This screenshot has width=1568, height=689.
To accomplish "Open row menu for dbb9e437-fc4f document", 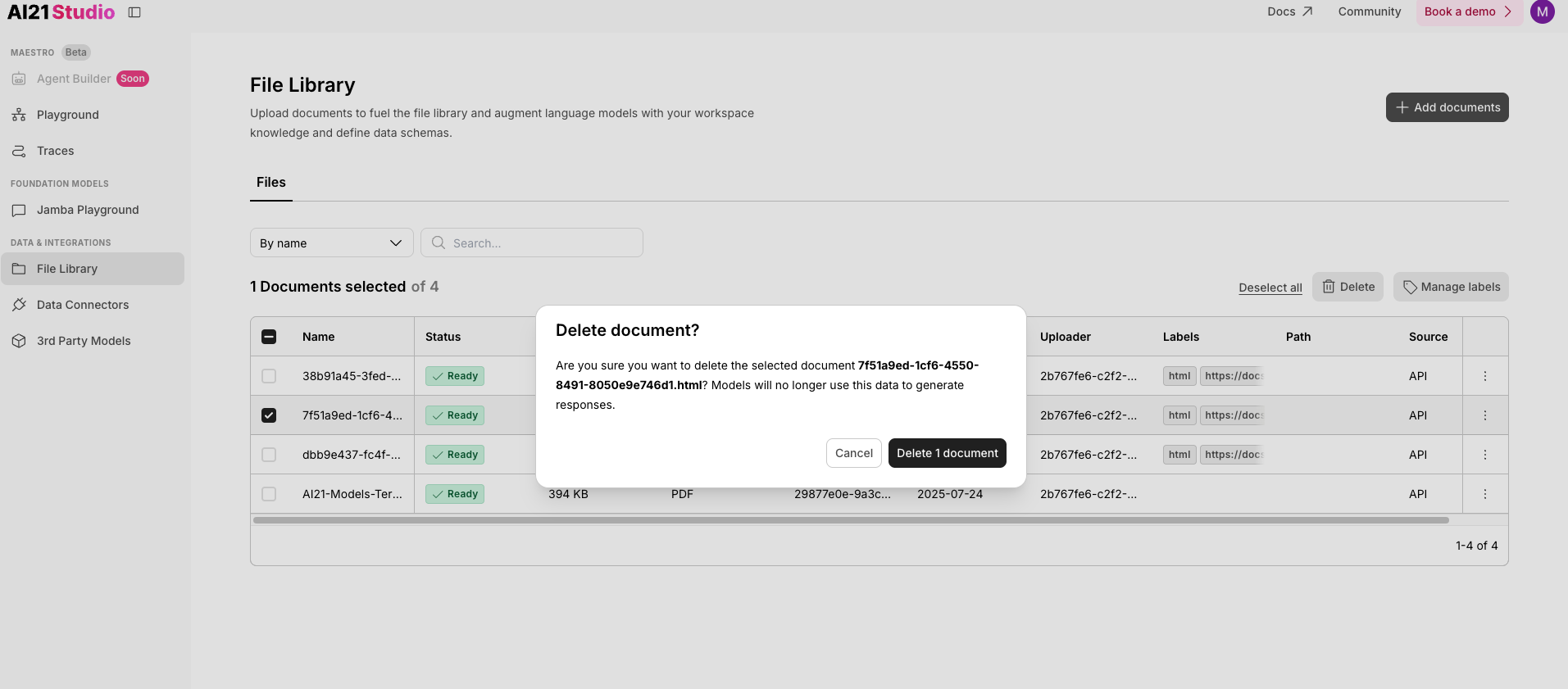I will (1484, 455).
